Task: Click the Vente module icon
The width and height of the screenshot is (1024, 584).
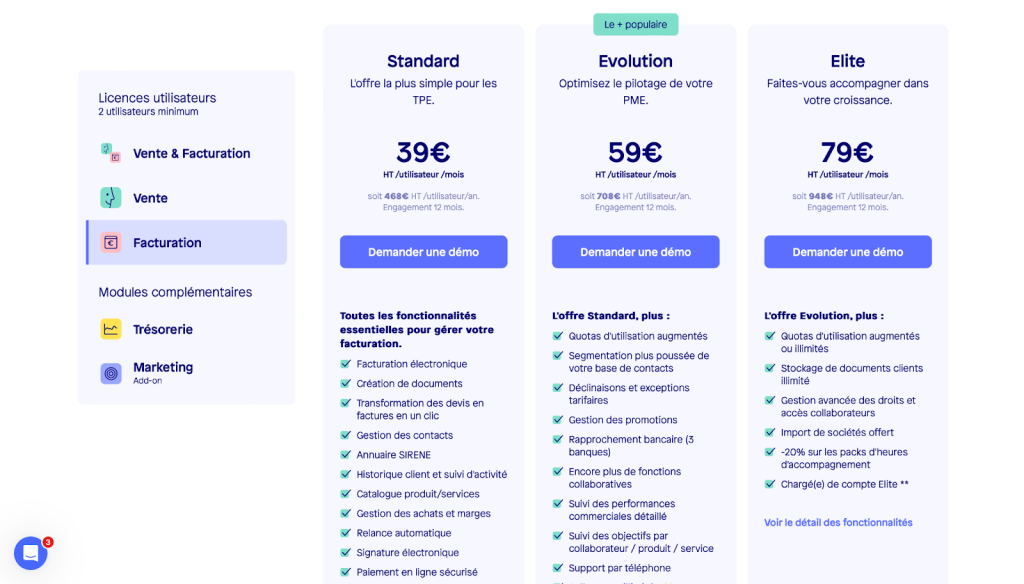Action: 110,198
